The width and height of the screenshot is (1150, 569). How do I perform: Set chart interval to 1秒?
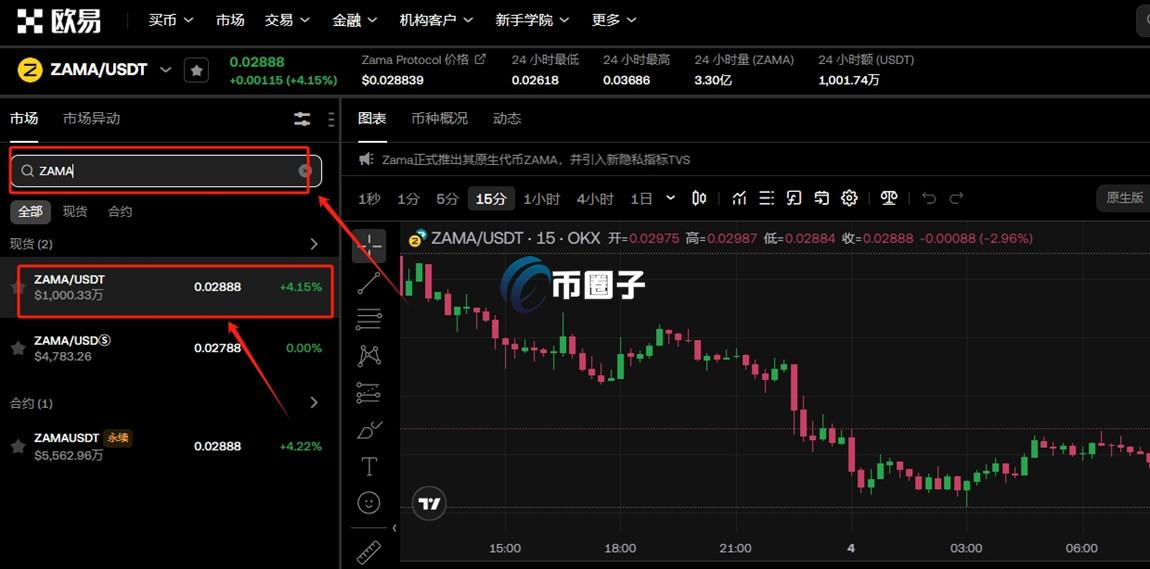[x=369, y=199]
